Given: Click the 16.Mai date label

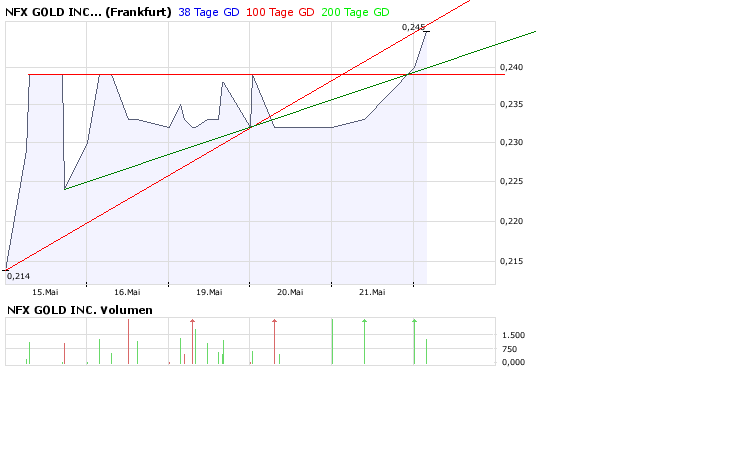Looking at the screenshot, I should point(127,292).
